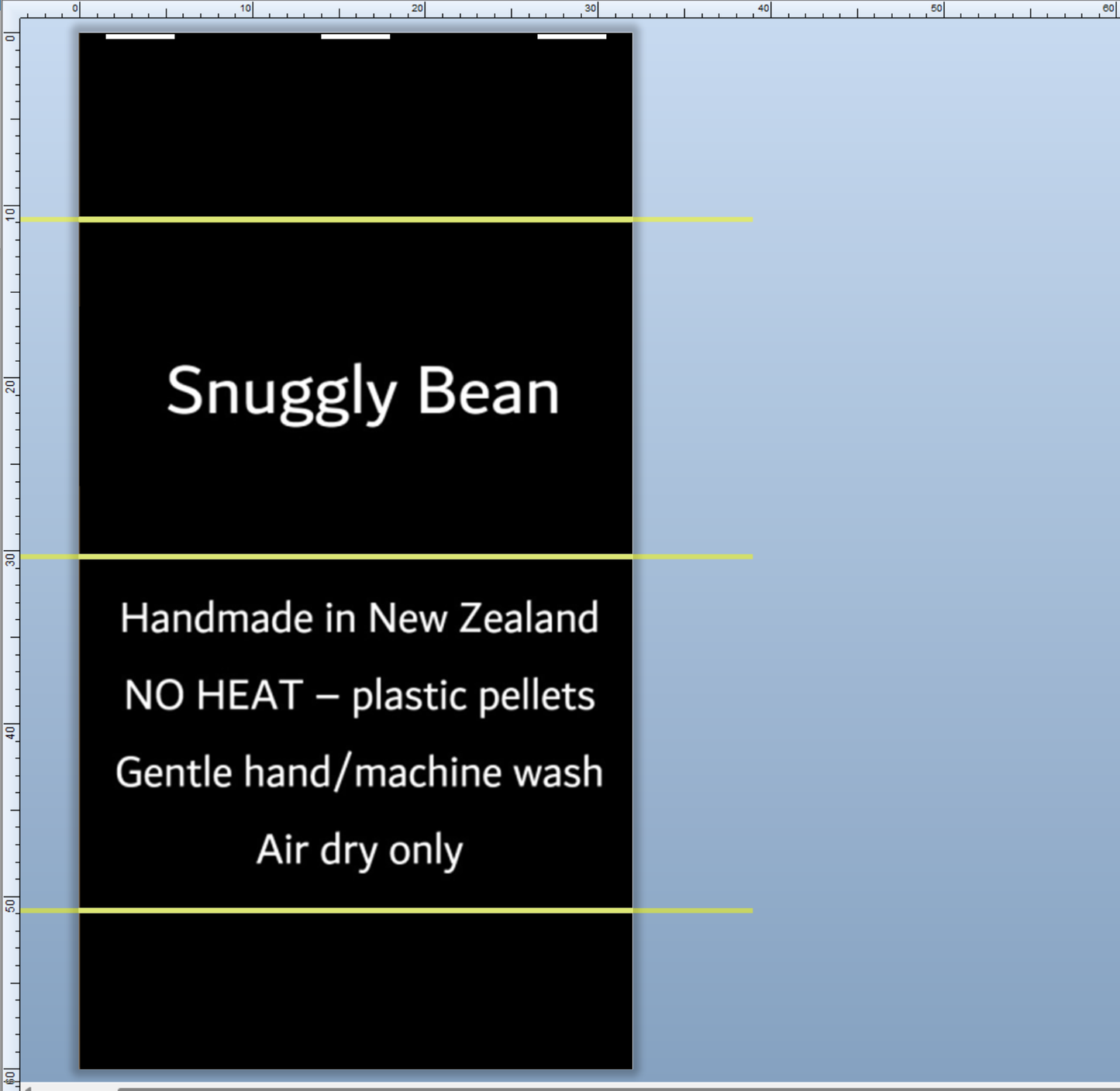Click the vertical ruler at the 40 mark
The width and height of the screenshot is (1120, 1091).
tap(9, 731)
